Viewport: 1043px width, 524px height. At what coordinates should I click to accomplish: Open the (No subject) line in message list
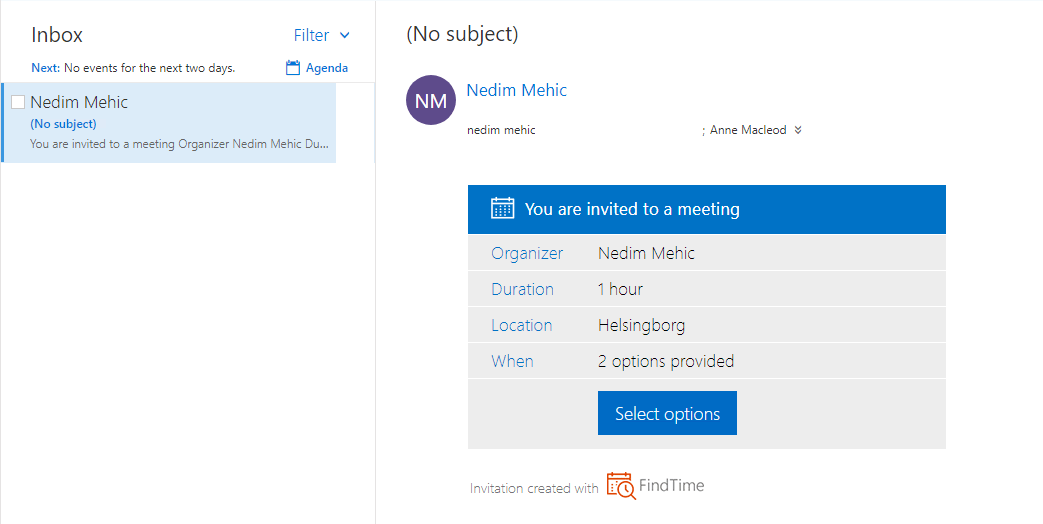pos(63,124)
